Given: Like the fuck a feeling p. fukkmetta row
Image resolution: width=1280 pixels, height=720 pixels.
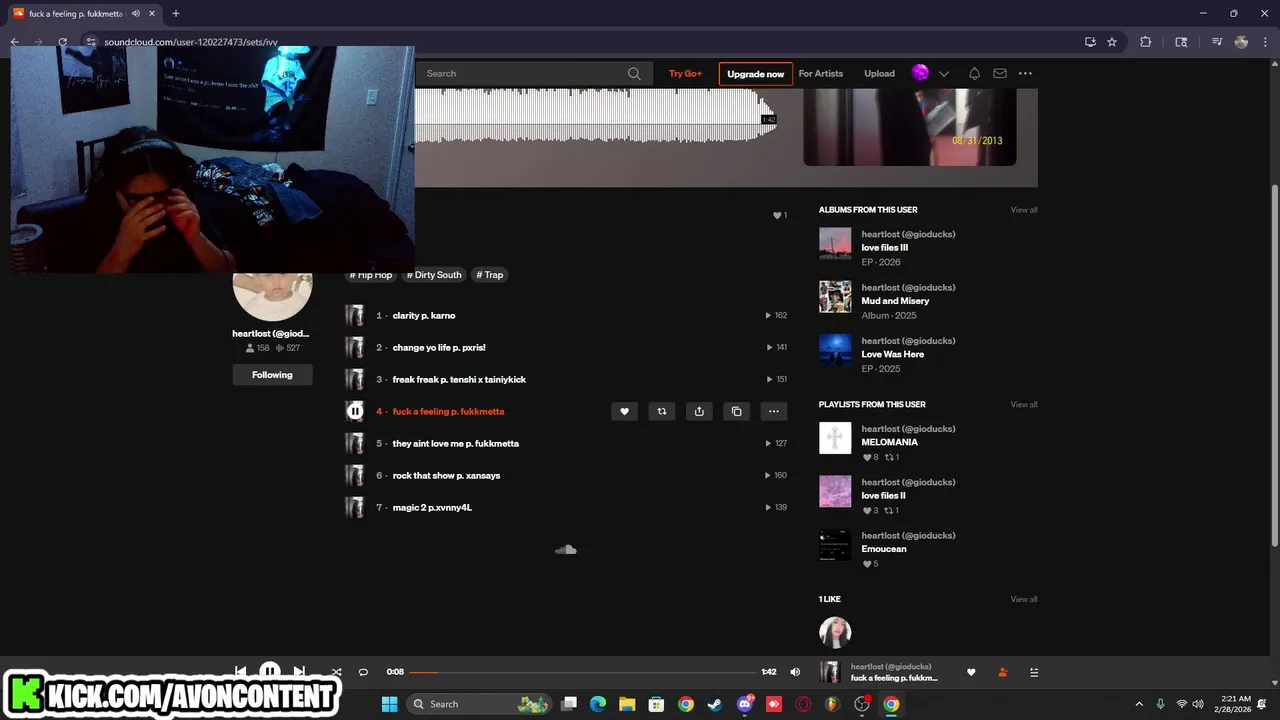Looking at the screenshot, I should point(624,411).
